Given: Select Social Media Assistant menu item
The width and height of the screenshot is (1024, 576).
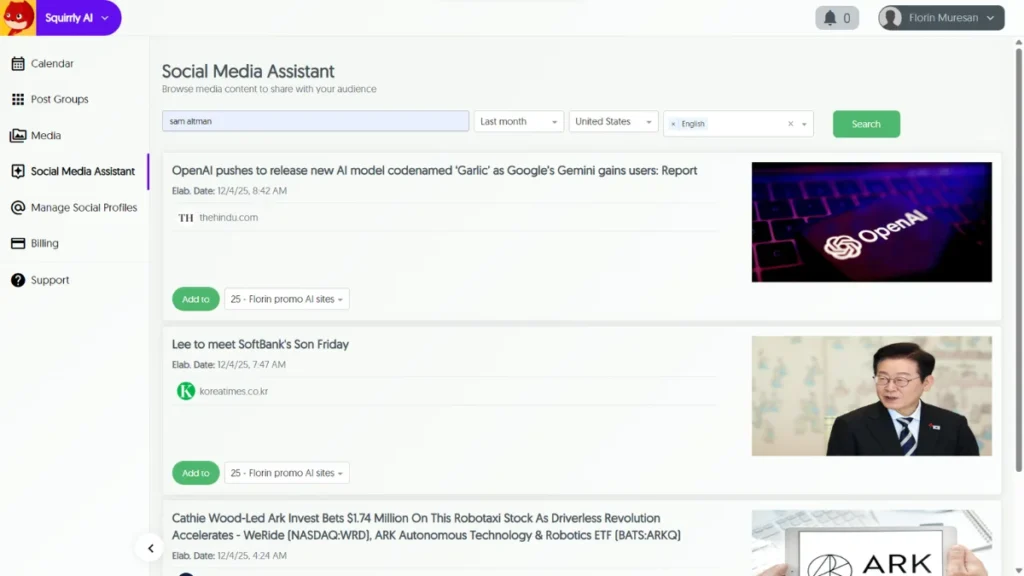Looking at the screenshot, I should 82,172.
